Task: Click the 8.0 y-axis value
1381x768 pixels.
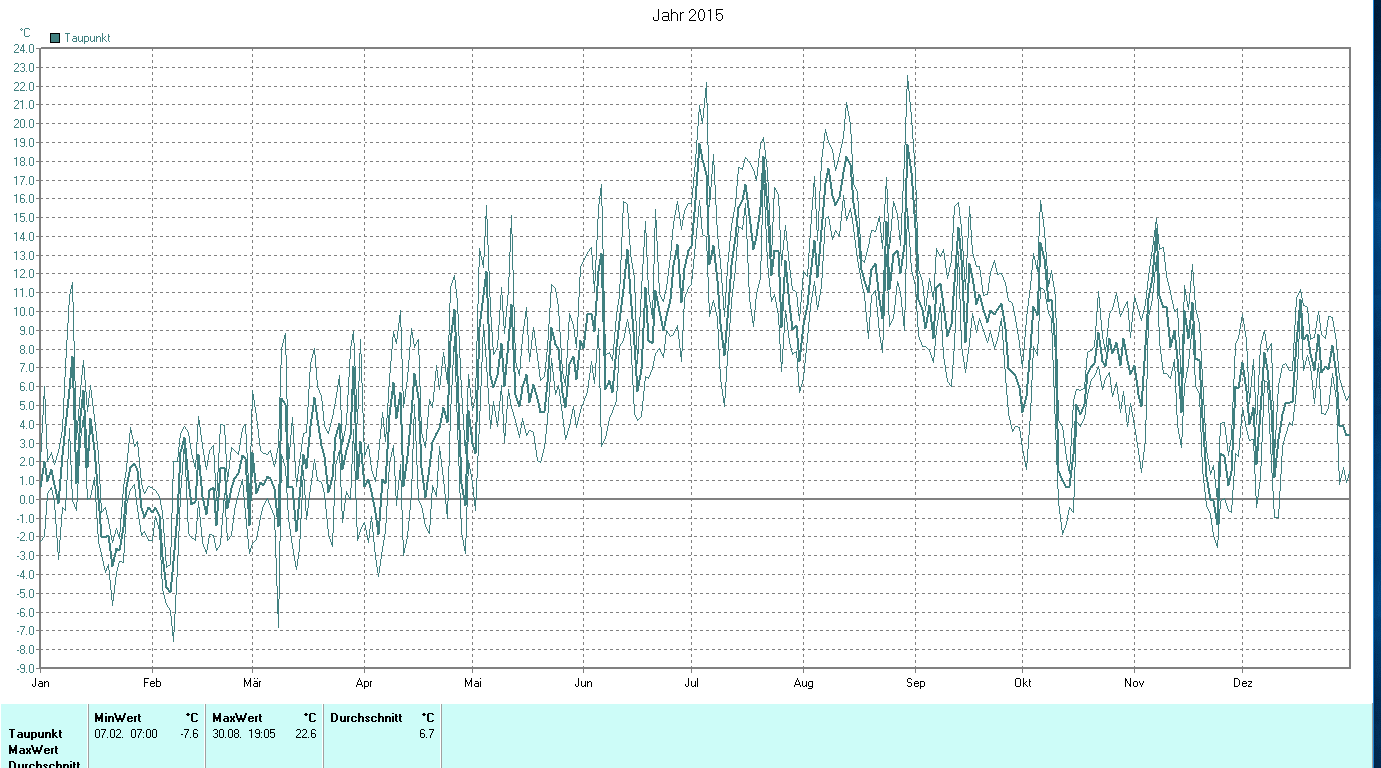Action: click(x=27, y=349)
